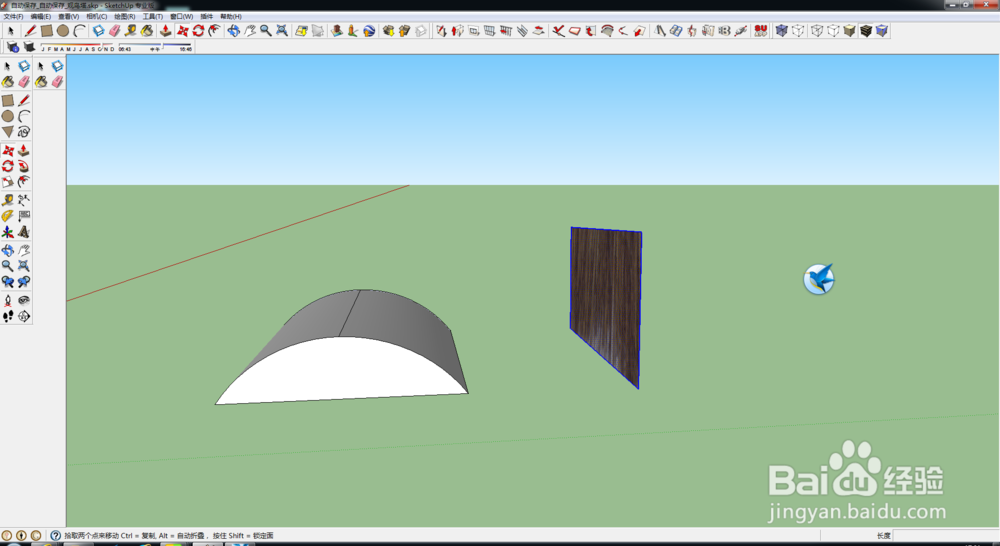Image resolution: width=1000 pixels, height=546 pixels.
Task: Click the Share Model upload icon
Action: tap(404, 31)
